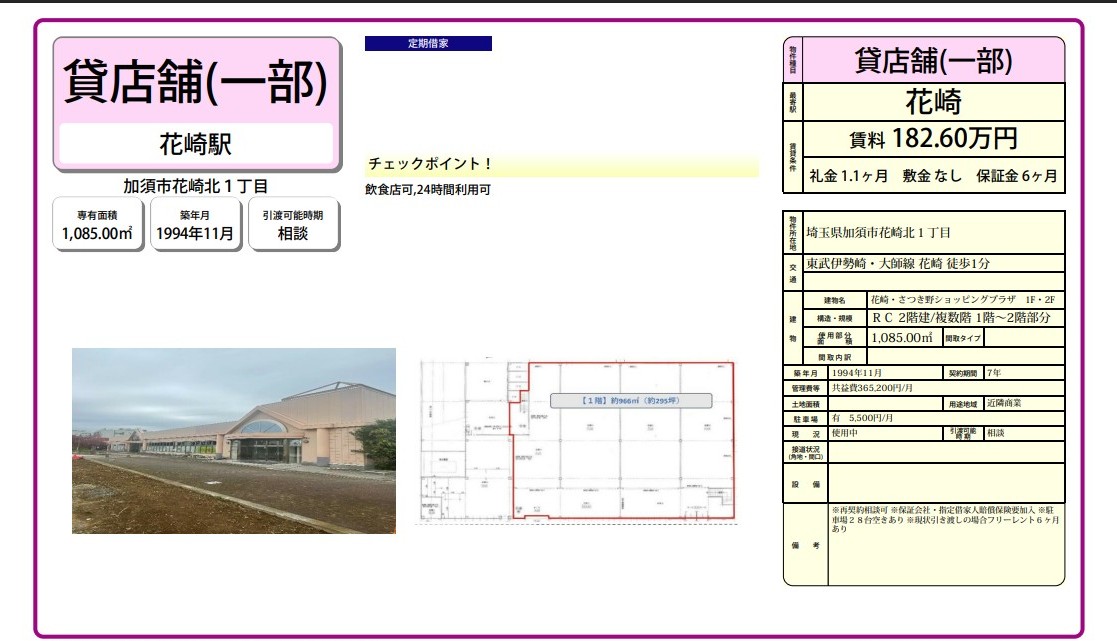This screenshot has height=641, width=1117.
Task: Select the 飲食店可,24時間利用可 text
Action: point(428,189)
